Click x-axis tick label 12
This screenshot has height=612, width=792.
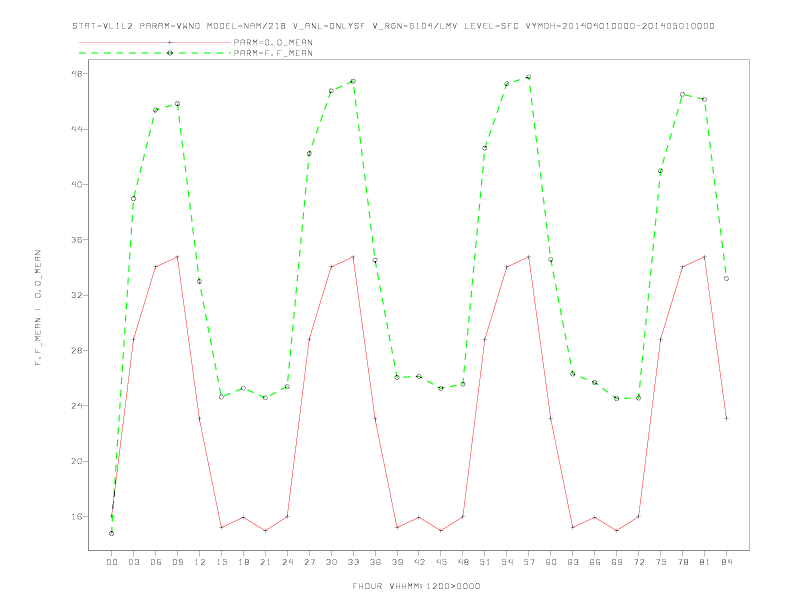click(200, 562)
